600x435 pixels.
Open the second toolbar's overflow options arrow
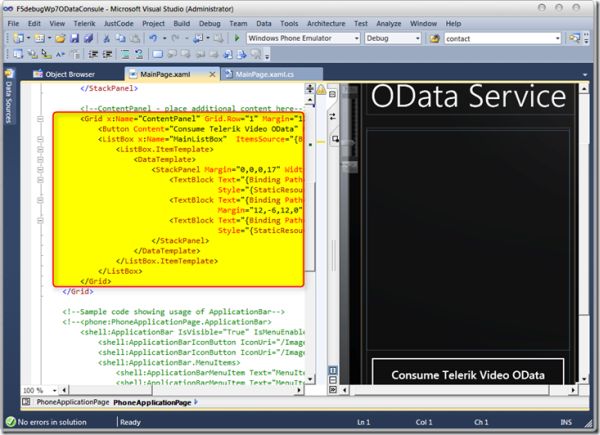click(267, 55)
